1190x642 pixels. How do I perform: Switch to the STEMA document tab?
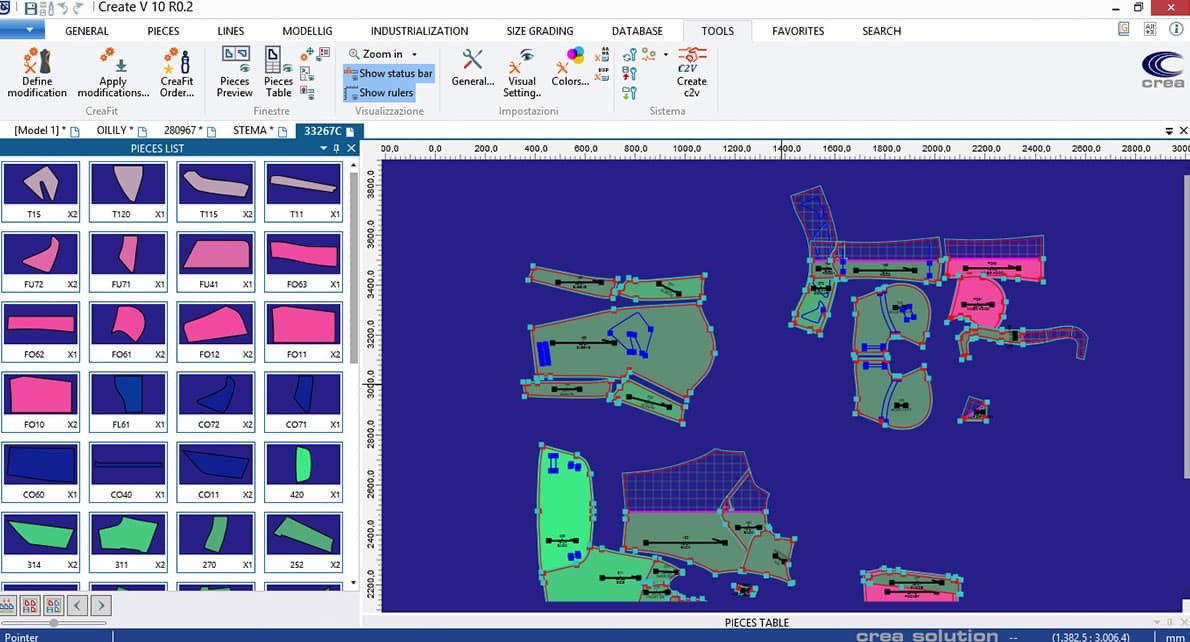tap(249, 129)
